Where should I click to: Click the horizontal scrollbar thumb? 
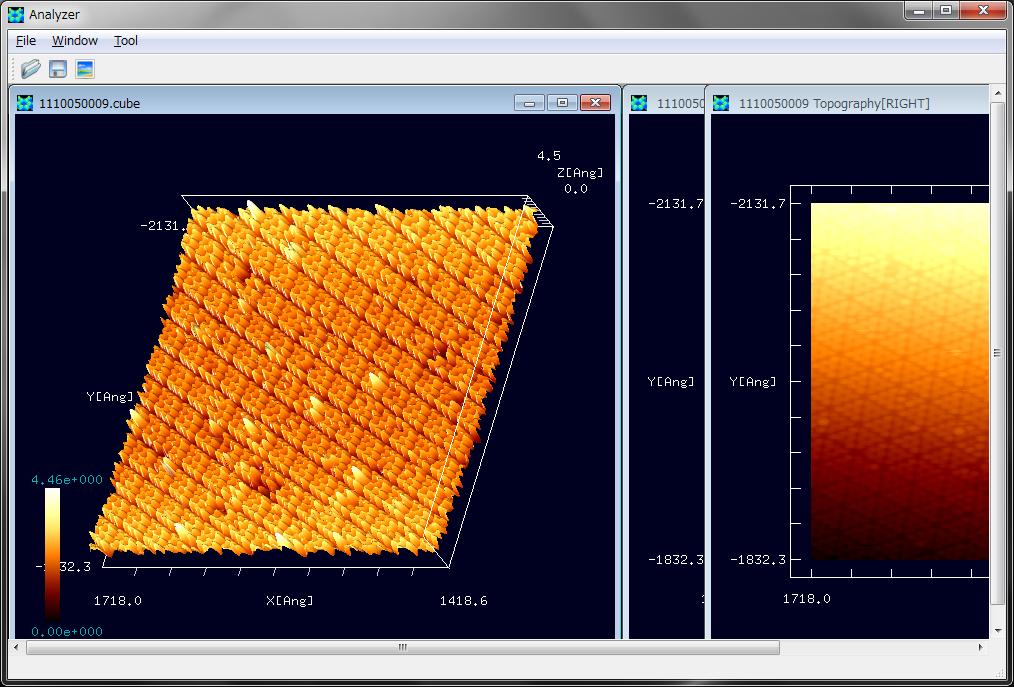(402, 647)
